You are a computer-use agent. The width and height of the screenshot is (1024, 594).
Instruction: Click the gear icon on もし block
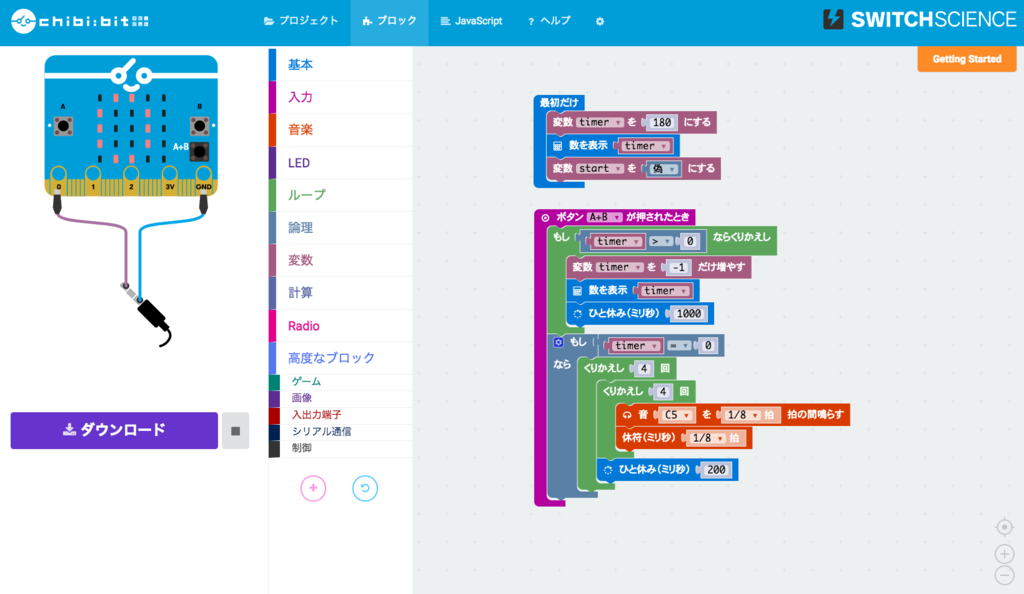pyautogui.click(x=558, y=342)
